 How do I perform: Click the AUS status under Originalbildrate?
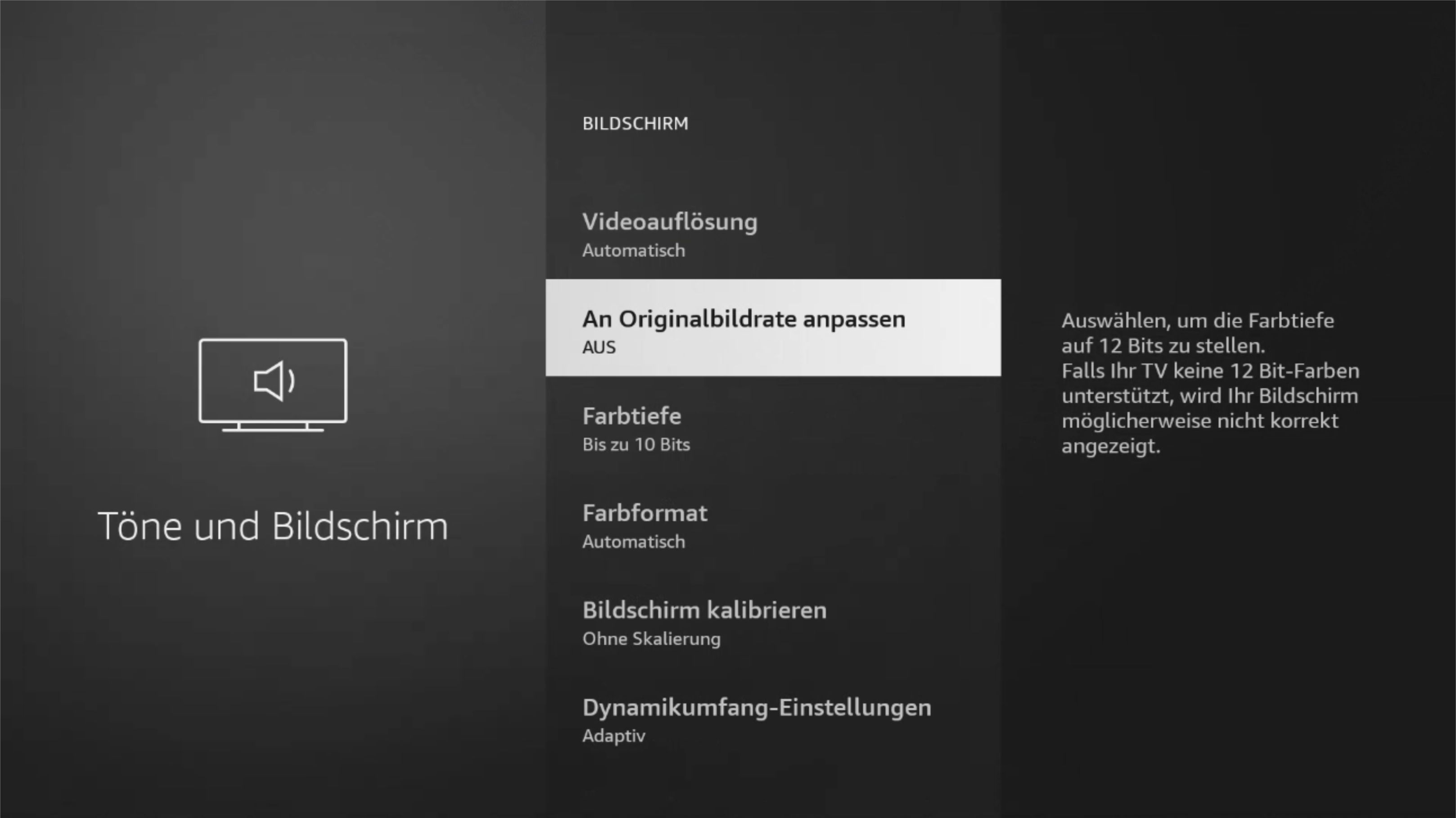pyautogui.click(x=599, y=347)
